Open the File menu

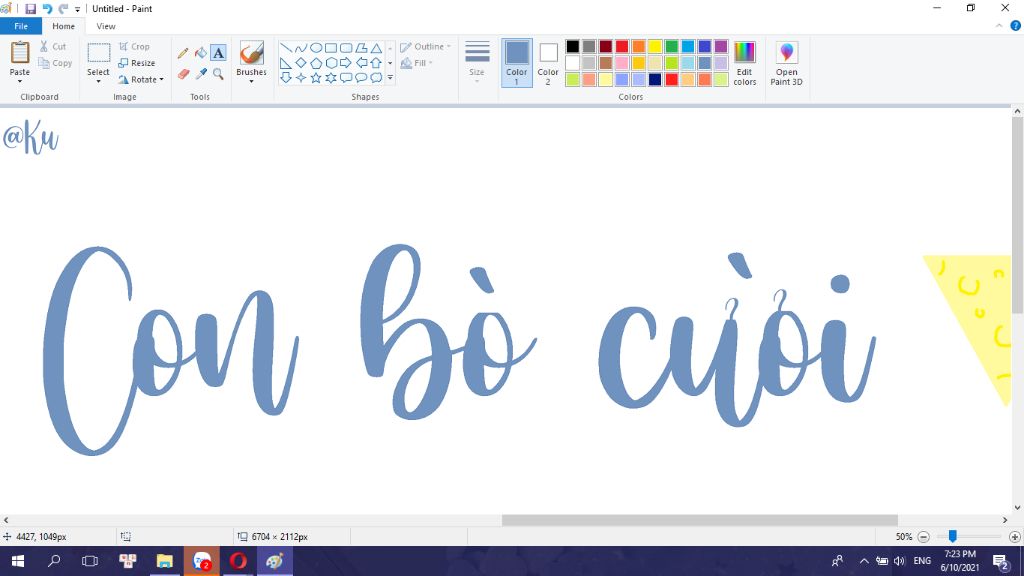tap(21, 26)
